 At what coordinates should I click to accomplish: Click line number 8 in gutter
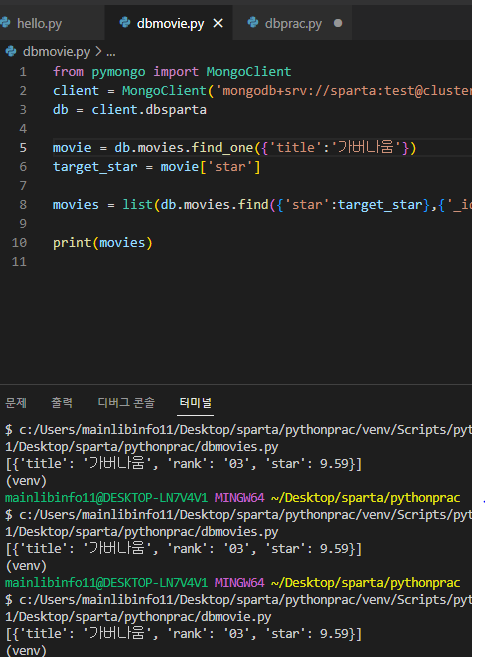pyautogui.click(x=23, y=205)
